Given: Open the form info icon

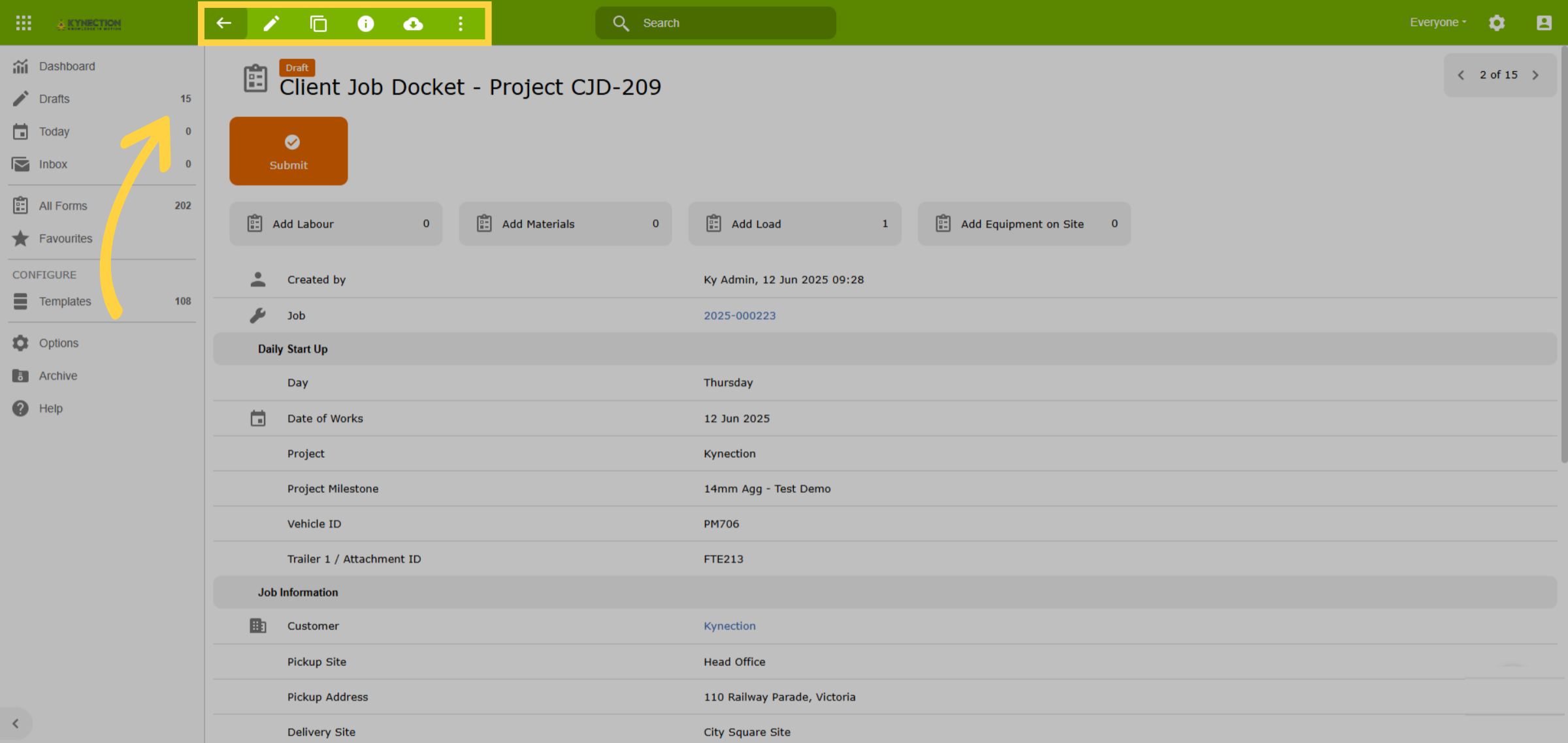Looking at the screenshot, I should point(366,24).
